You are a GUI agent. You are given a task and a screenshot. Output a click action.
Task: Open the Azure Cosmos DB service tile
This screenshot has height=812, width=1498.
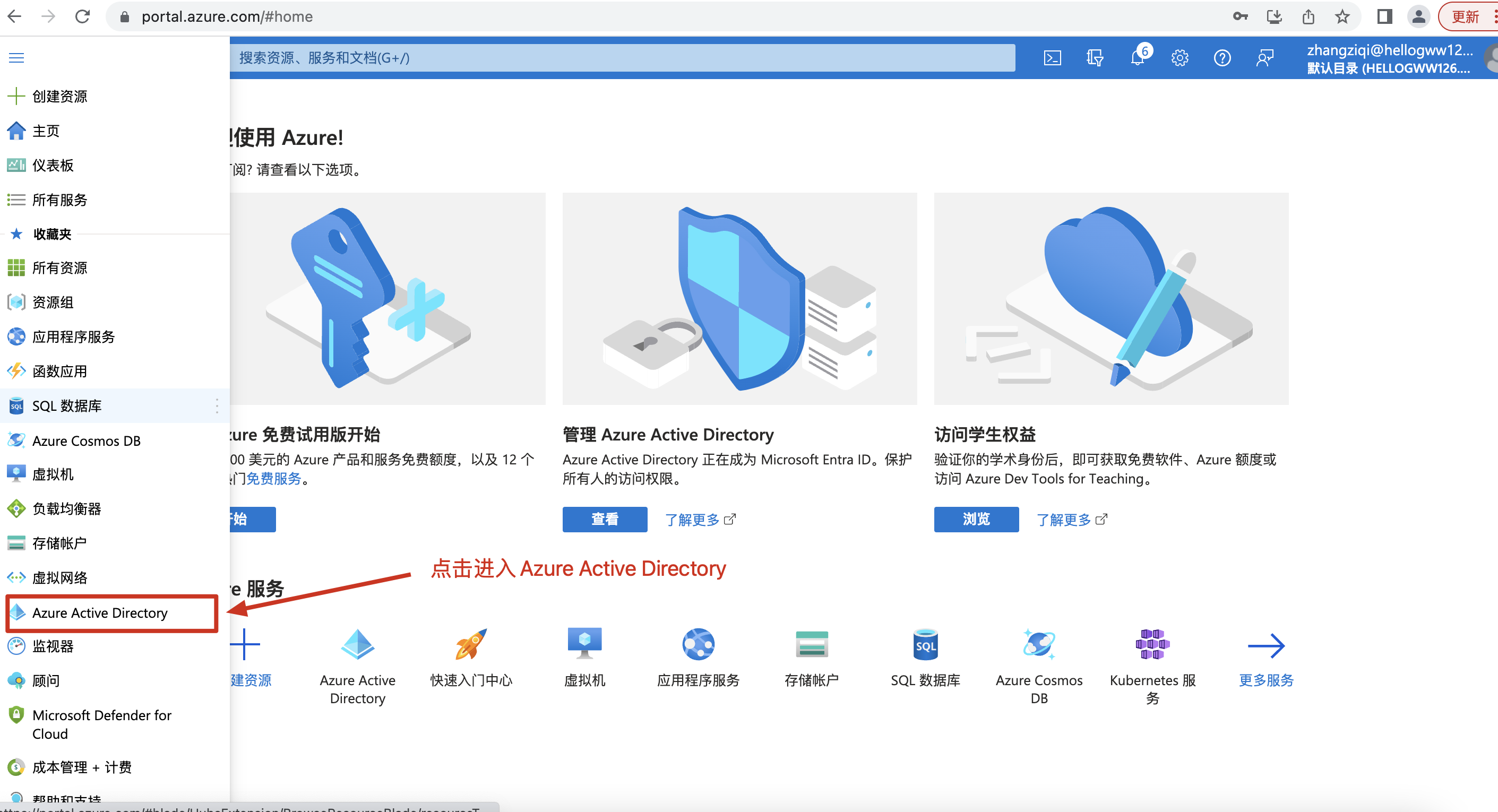click(1039, 667)
